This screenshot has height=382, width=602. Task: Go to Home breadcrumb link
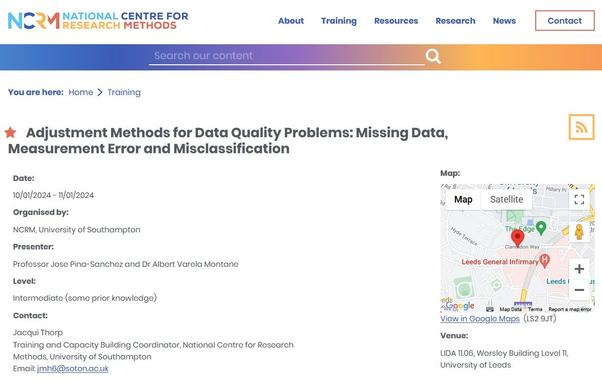coord(81,92)
